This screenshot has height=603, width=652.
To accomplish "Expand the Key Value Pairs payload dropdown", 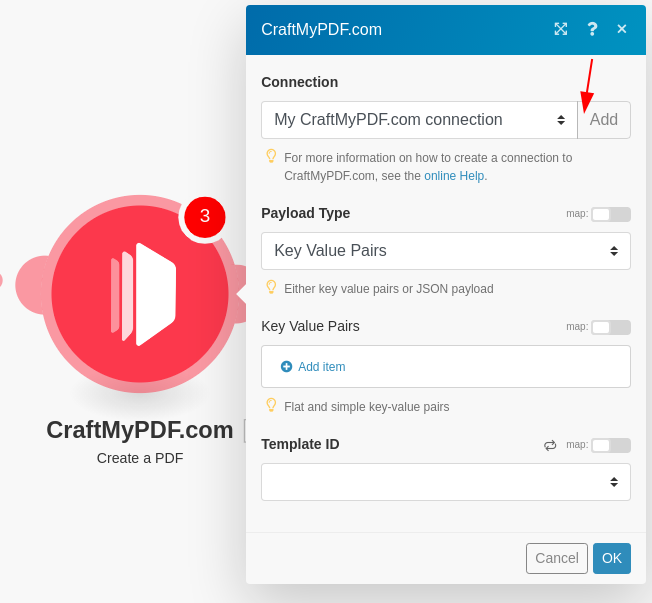I will coord(446,251).
